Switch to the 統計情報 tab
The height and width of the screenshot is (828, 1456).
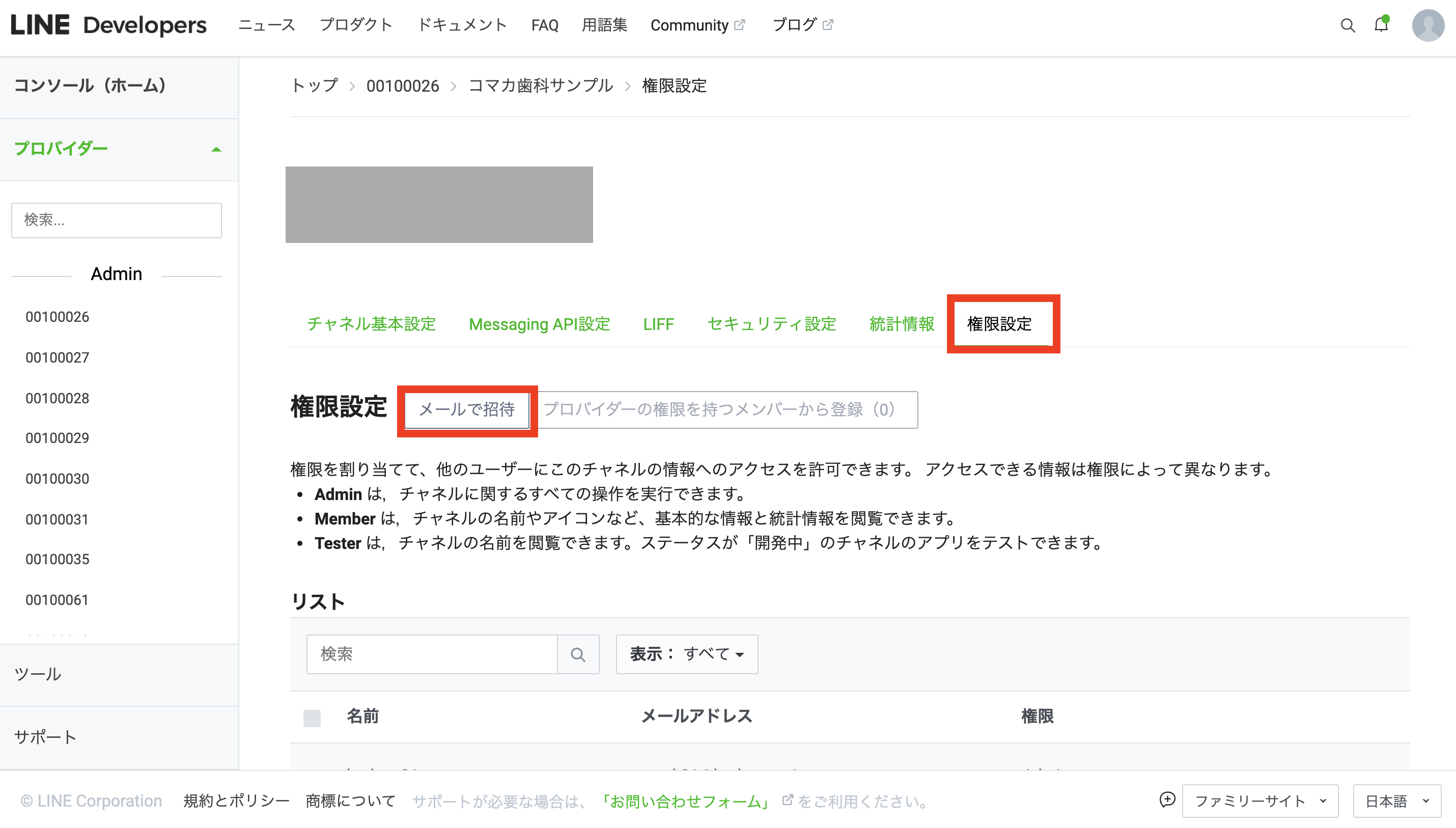[x=902, y=324]
